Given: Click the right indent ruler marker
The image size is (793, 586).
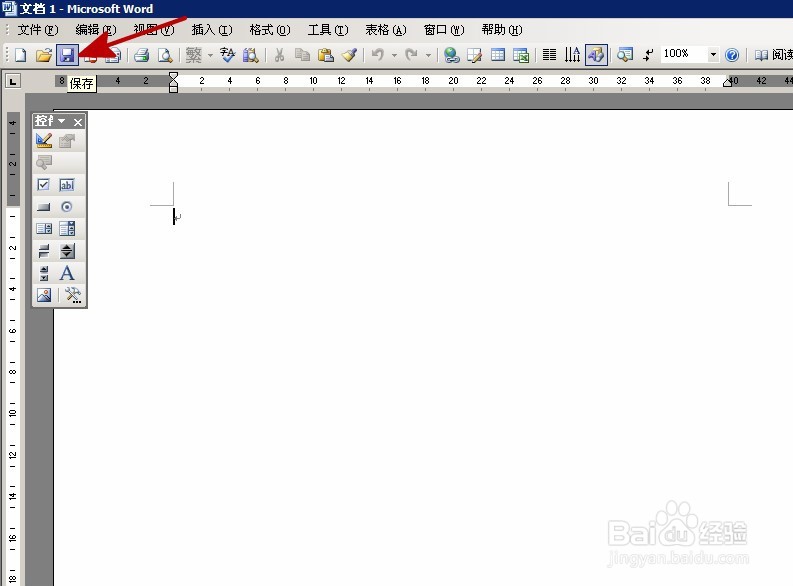Looking at the screenshot, I should pos(728,82).
